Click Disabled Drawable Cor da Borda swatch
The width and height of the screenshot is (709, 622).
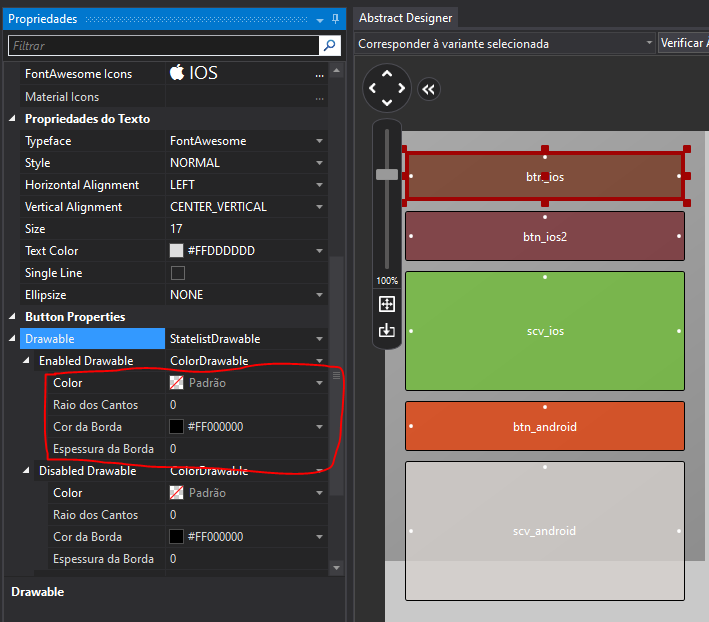tap(176, 537)
